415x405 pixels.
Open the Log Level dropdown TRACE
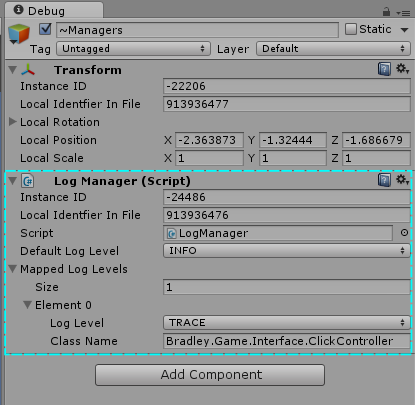click(x=287, y=323)
